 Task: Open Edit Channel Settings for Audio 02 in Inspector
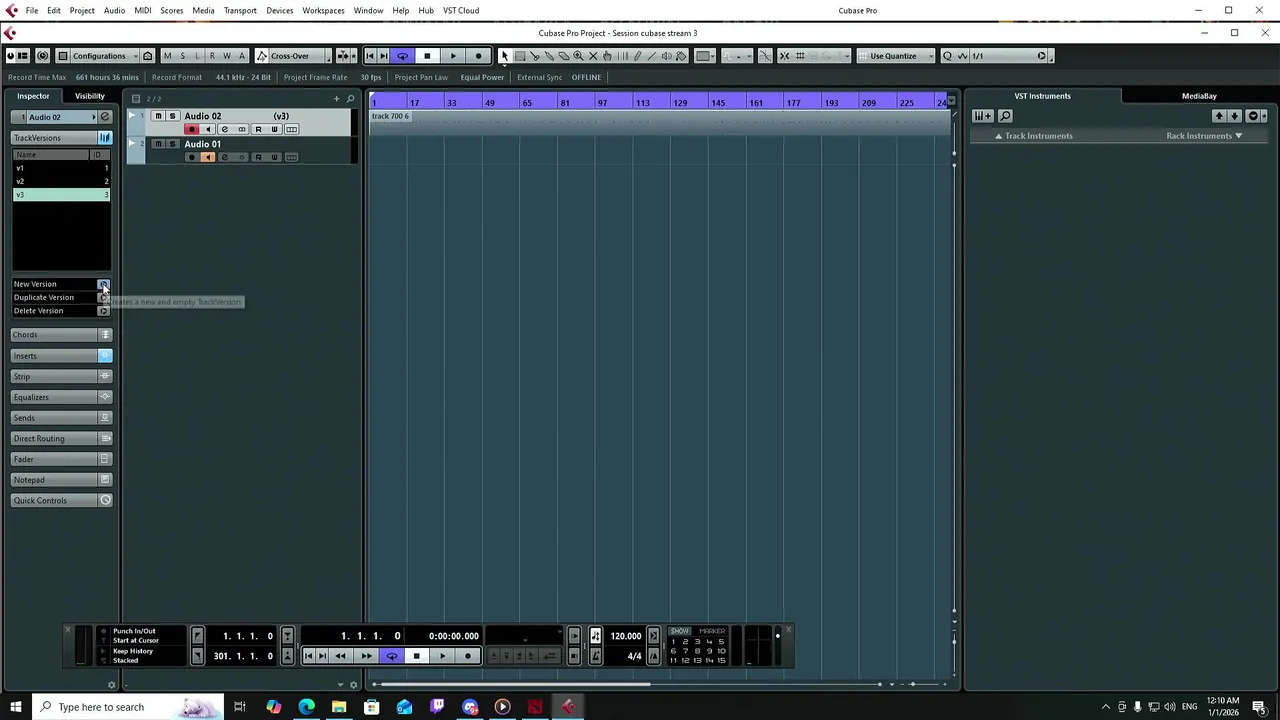coord(104,117)
